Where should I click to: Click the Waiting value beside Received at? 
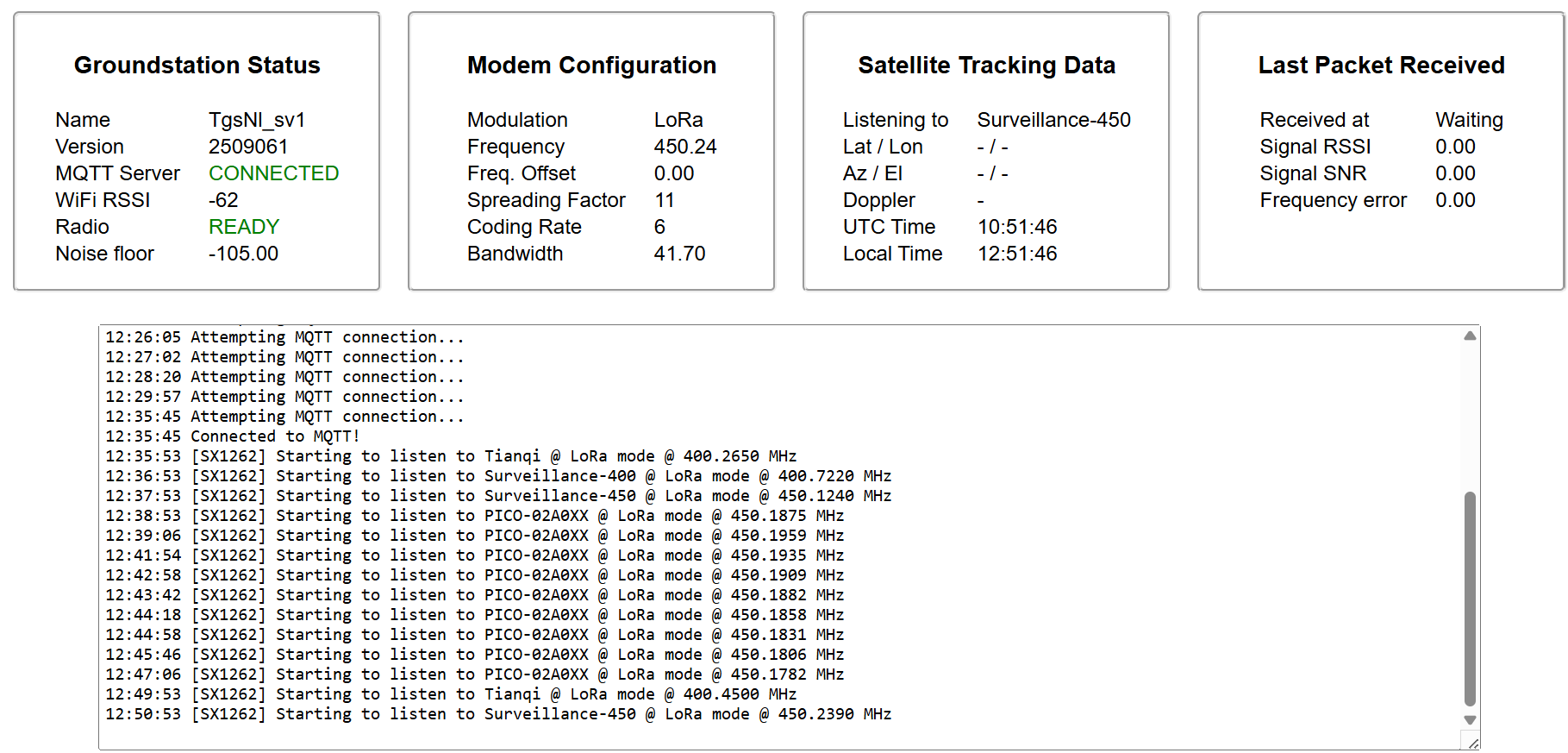pyautogui.click(x=1469, y=120)
